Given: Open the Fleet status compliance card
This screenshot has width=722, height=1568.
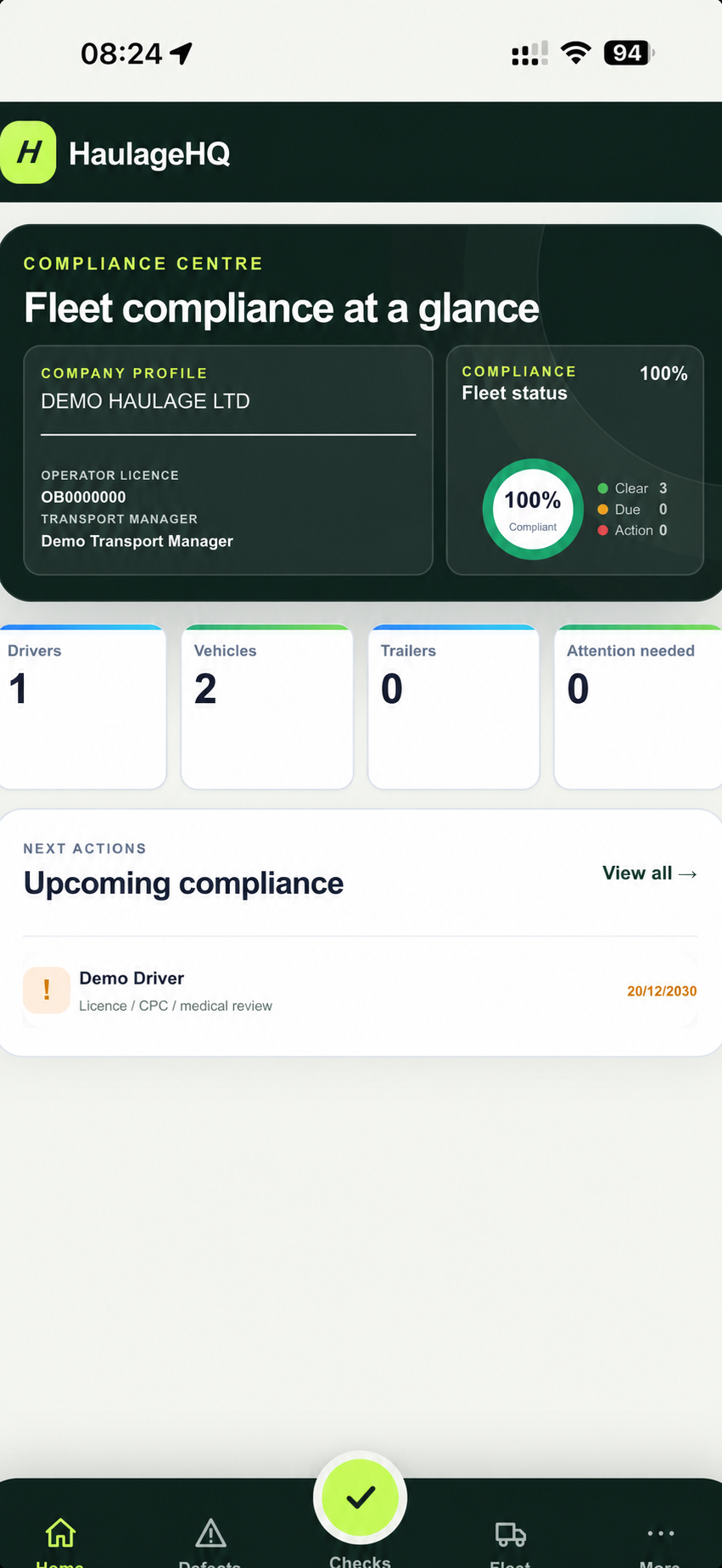Looking at the screenshot, I should [x=575, y=460].
